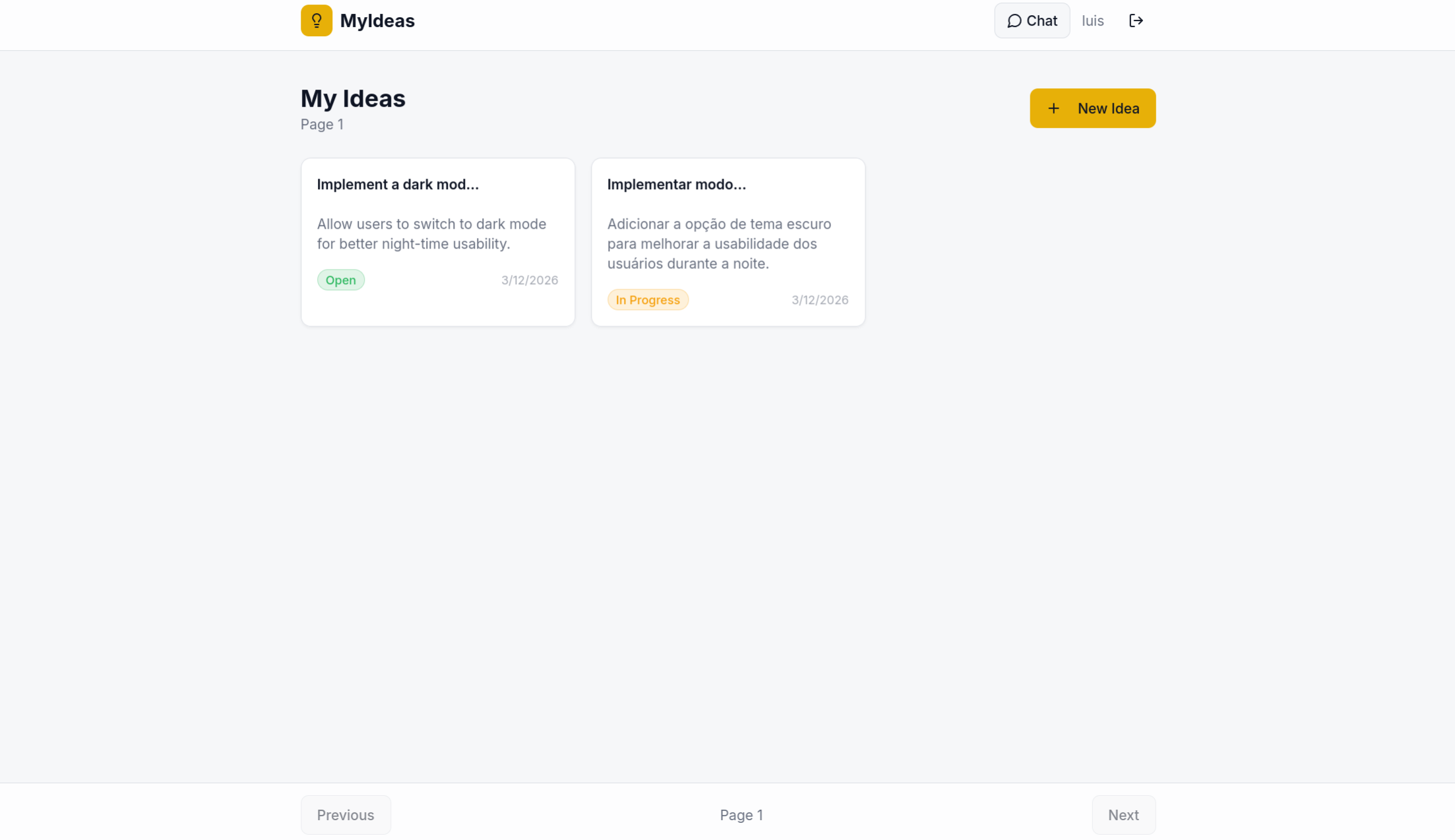
Task: Open the 'Implementar modo...' idea card
Action: coord(728,242)
